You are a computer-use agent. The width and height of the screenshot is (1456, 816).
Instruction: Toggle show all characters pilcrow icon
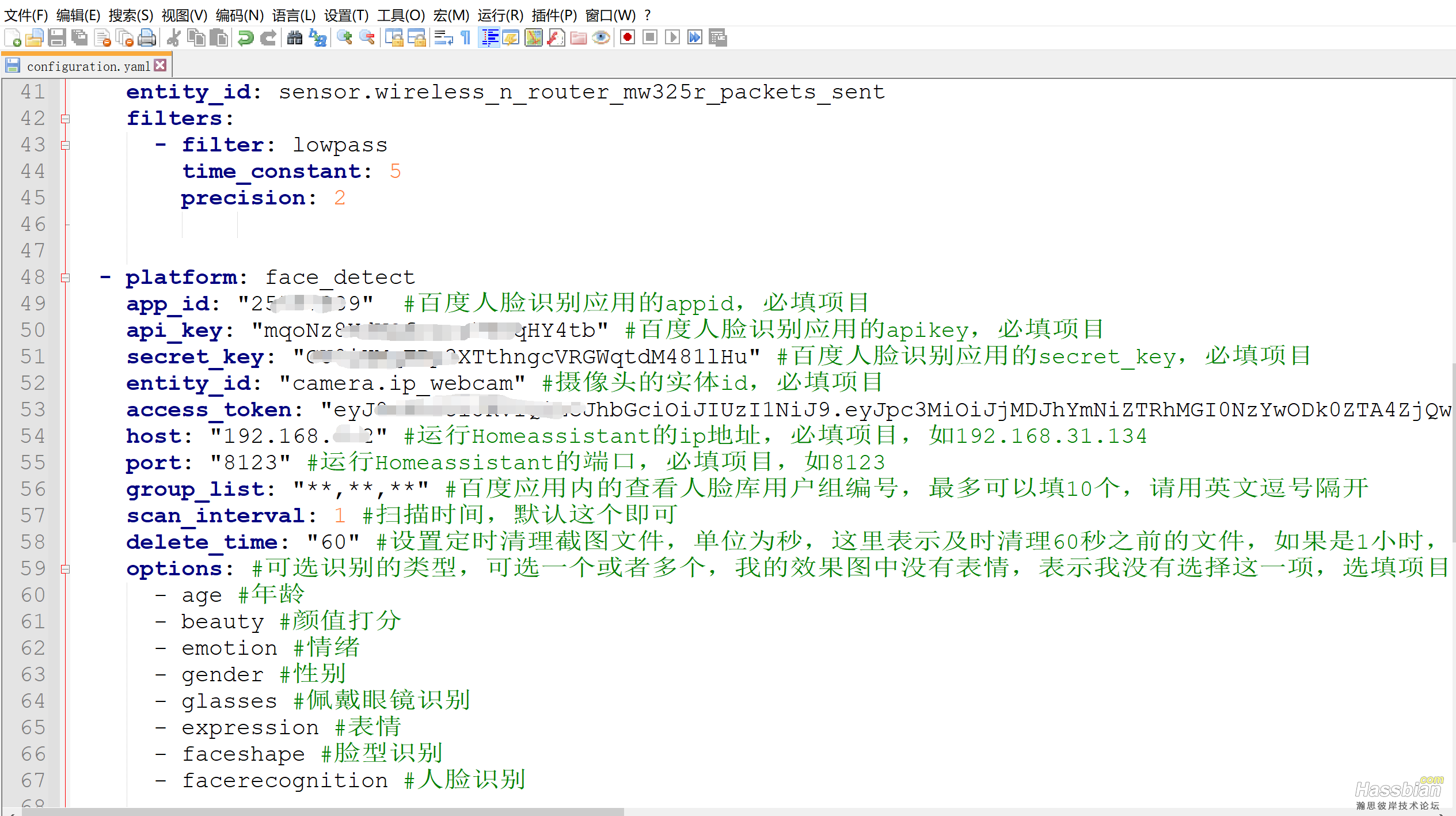466,38
